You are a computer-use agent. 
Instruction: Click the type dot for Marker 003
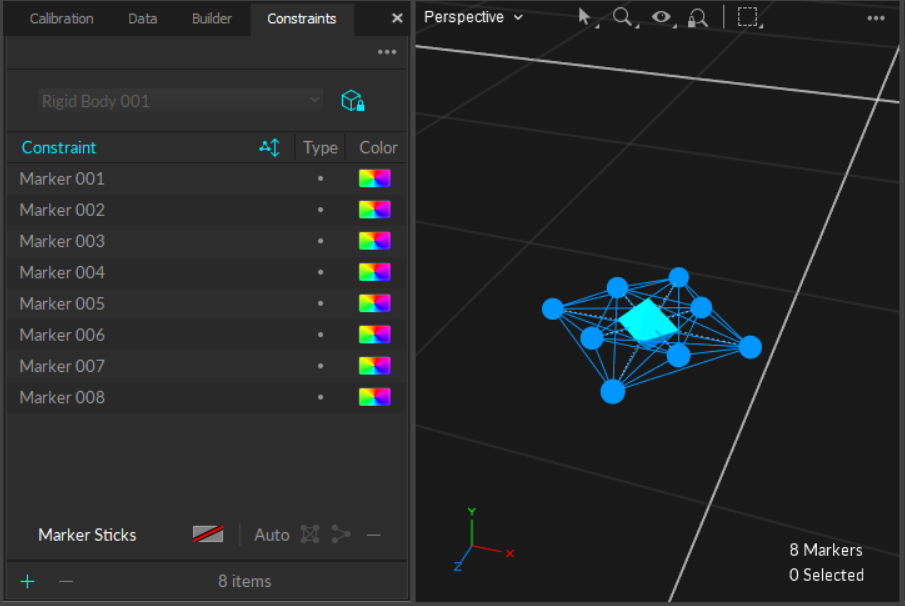click(320, 241)
